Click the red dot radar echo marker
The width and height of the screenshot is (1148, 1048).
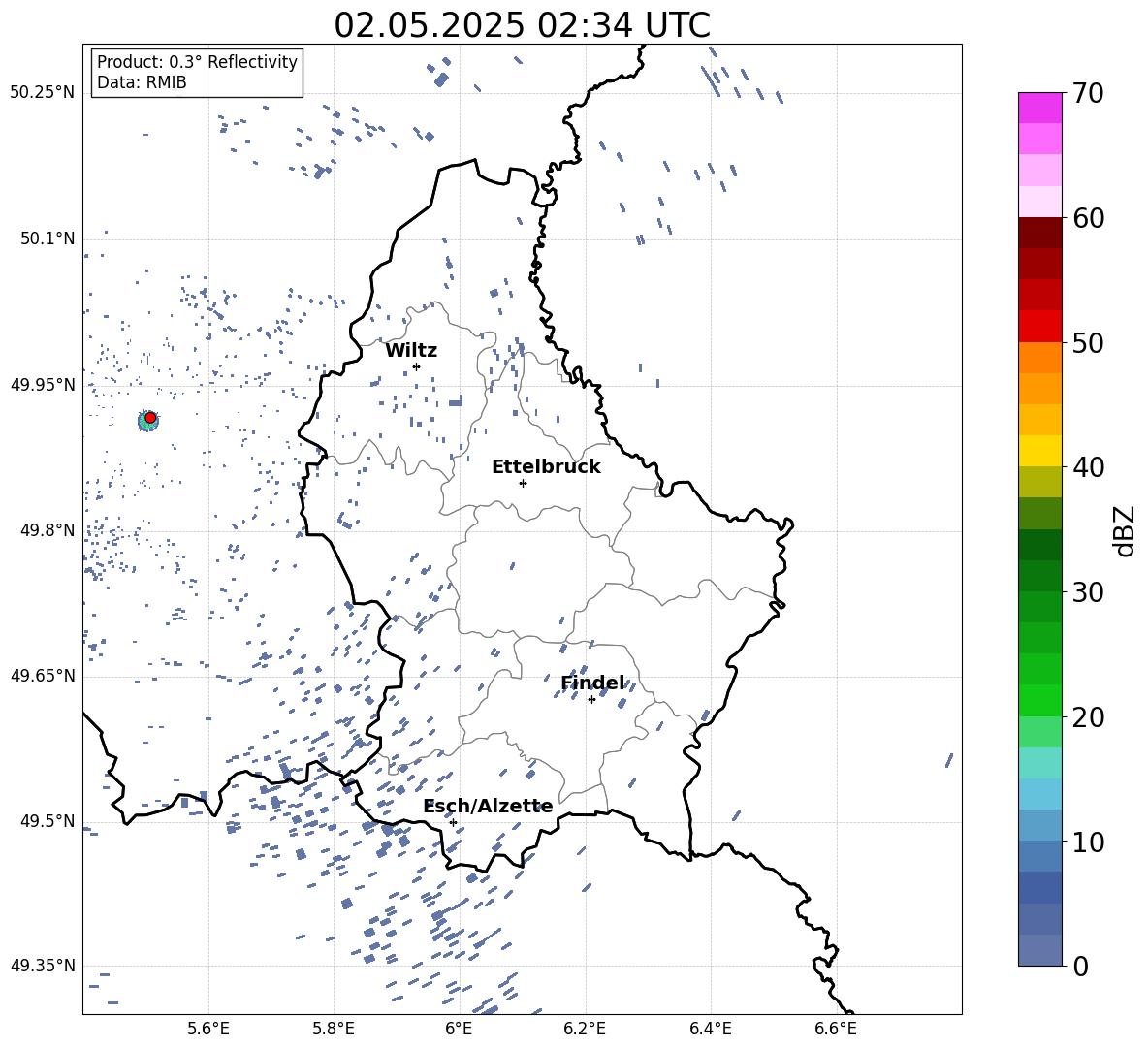coord(150,418)
